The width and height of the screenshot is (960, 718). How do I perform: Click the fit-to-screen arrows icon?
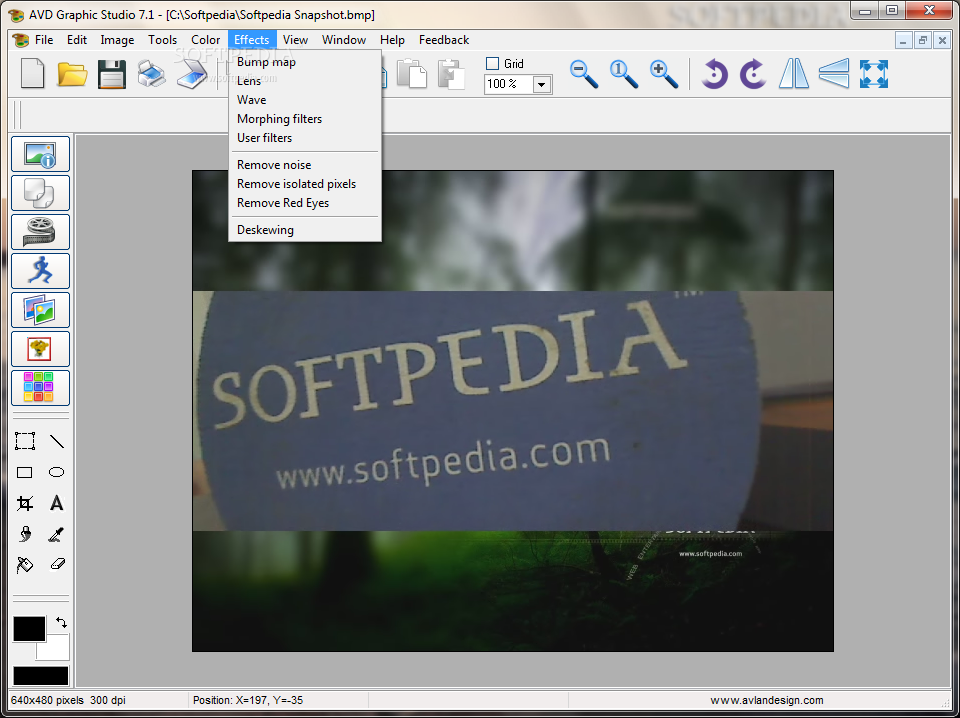point(874,74)
